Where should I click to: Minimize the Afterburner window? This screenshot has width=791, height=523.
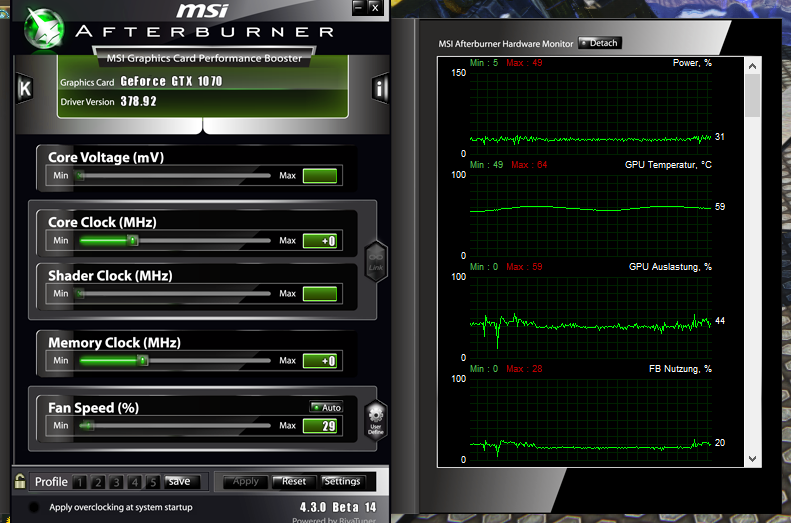358,8
